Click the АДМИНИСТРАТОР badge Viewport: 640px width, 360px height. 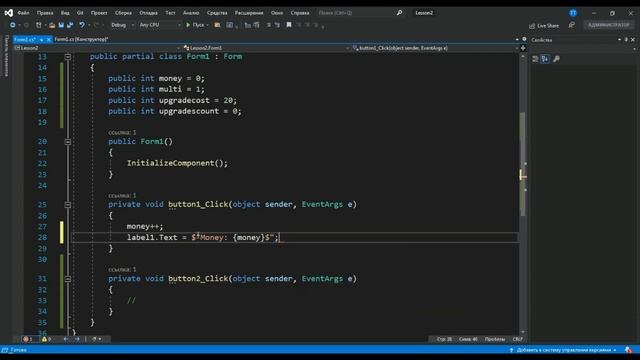tap(609, 25)
